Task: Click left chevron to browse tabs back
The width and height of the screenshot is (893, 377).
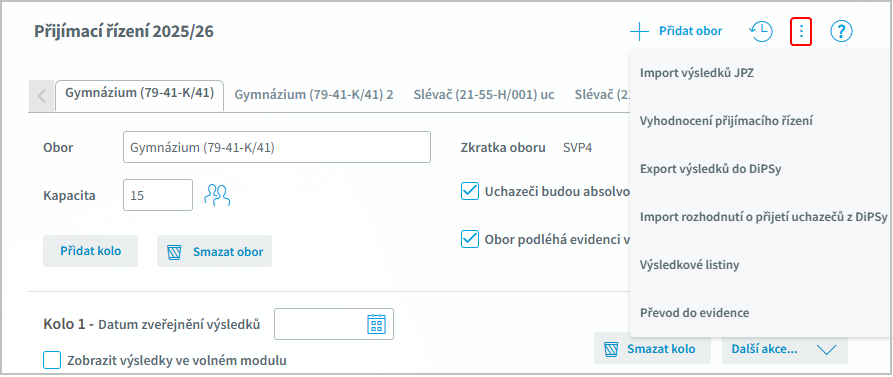Action: coord(41,96)
